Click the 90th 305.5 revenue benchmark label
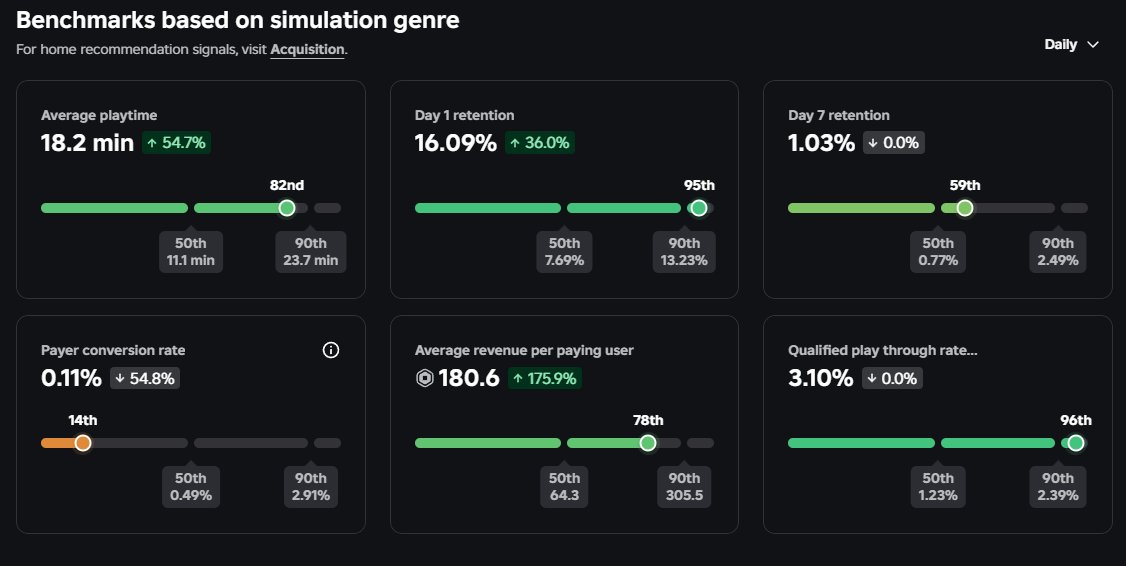This screenshot has height=566, width=1126. 684,487
